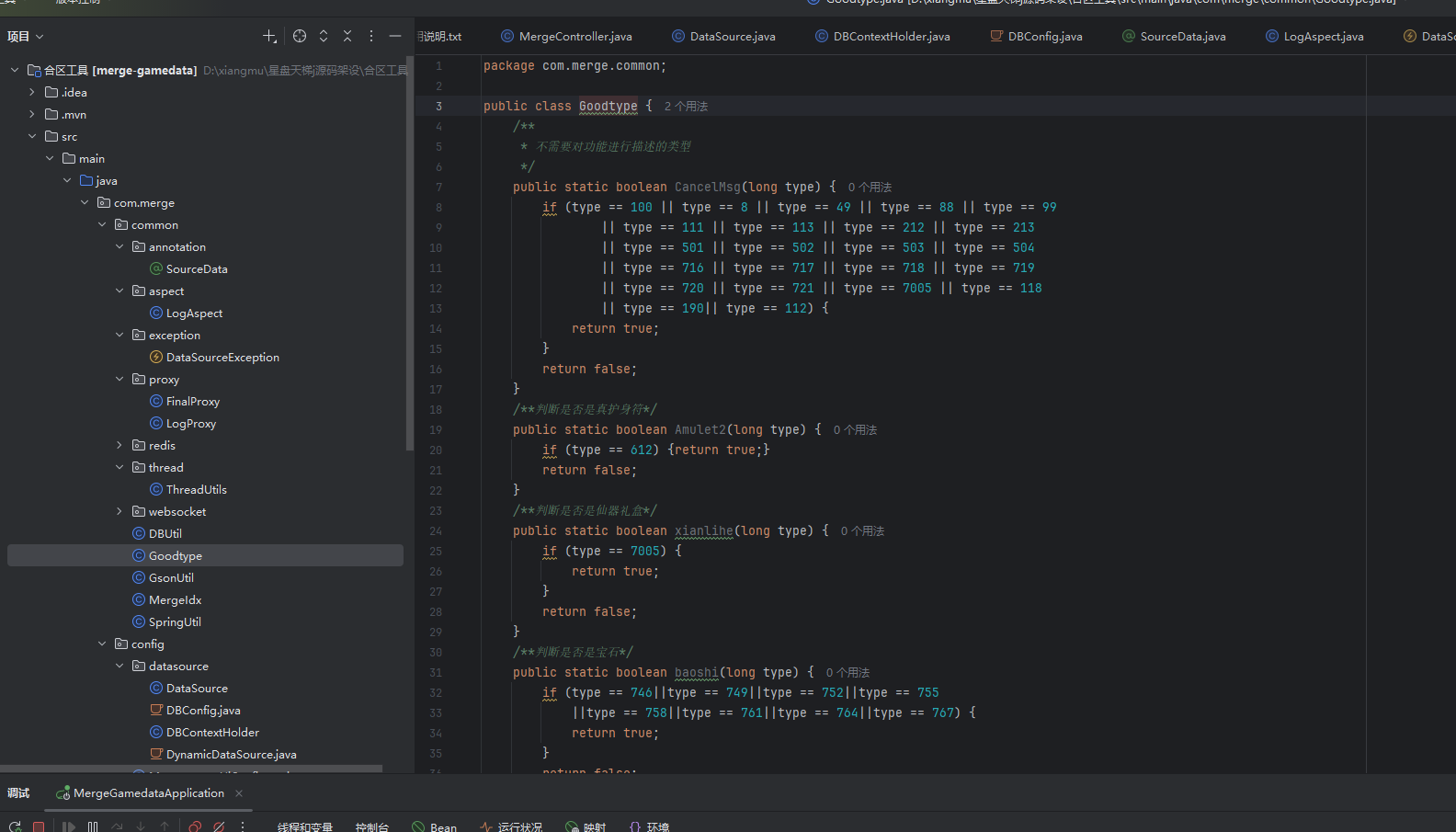Click the 调试 debug panel title

tap(18, 793)
